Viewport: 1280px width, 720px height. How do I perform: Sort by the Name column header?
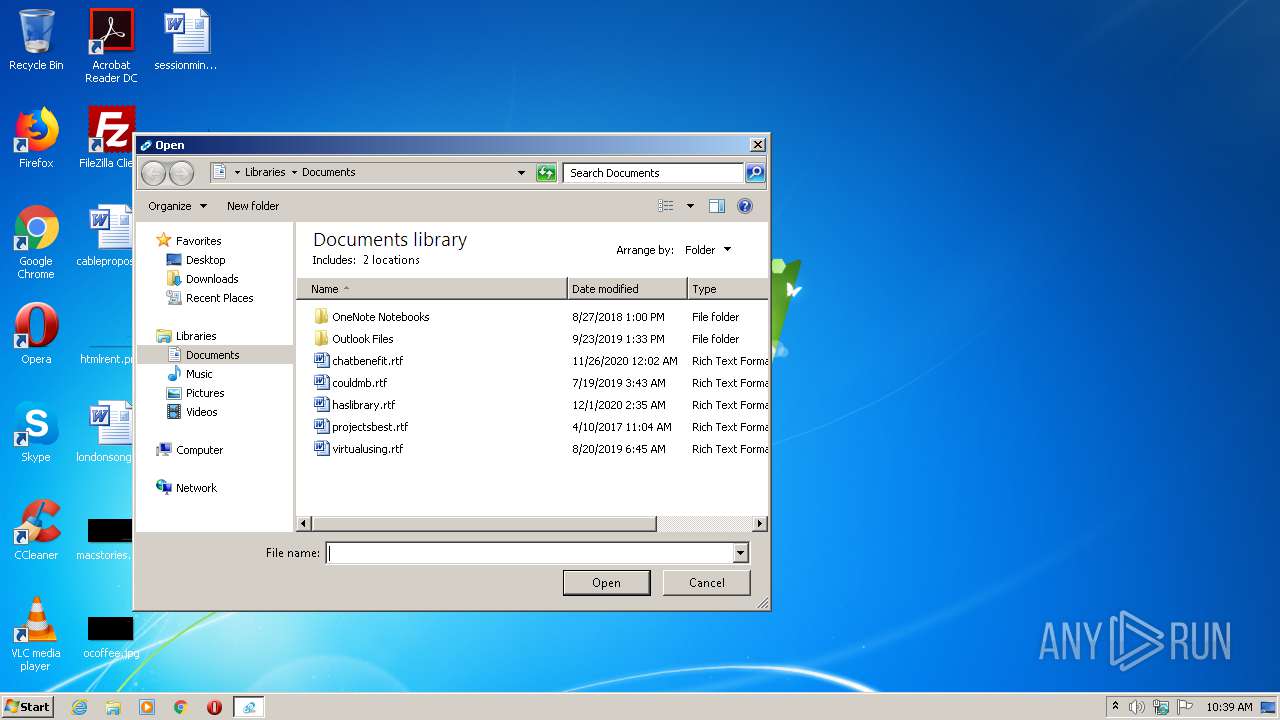[x=432, y=289]
